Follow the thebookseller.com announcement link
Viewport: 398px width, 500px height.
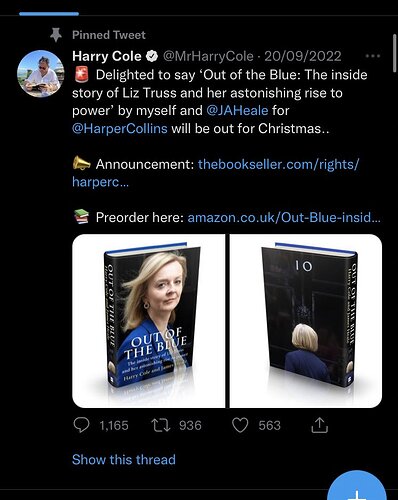[x=216, y=173]
